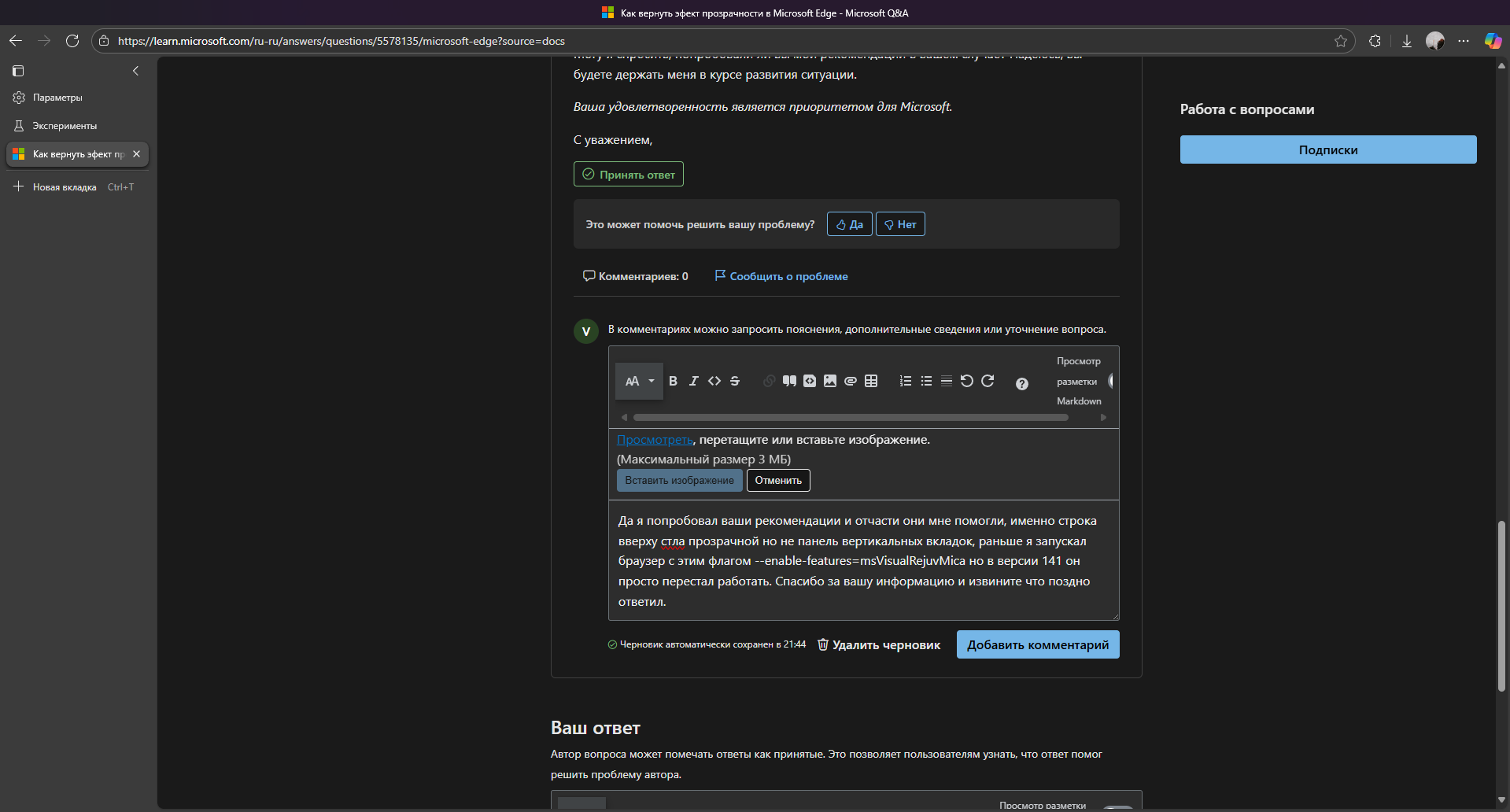The width and height of the screenshot is (1510, 812).
Task: Click Удалить черновик to delete draft
Action: 879,645
